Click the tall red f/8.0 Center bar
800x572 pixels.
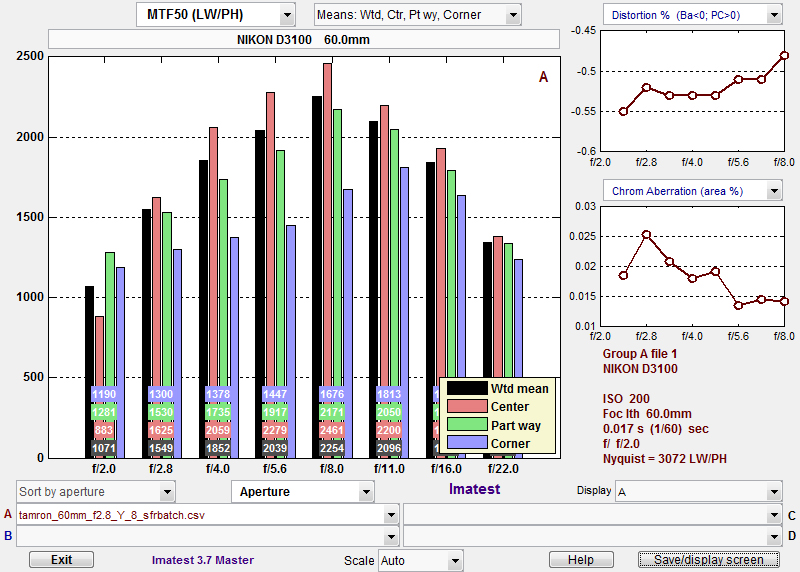point(327,260)
